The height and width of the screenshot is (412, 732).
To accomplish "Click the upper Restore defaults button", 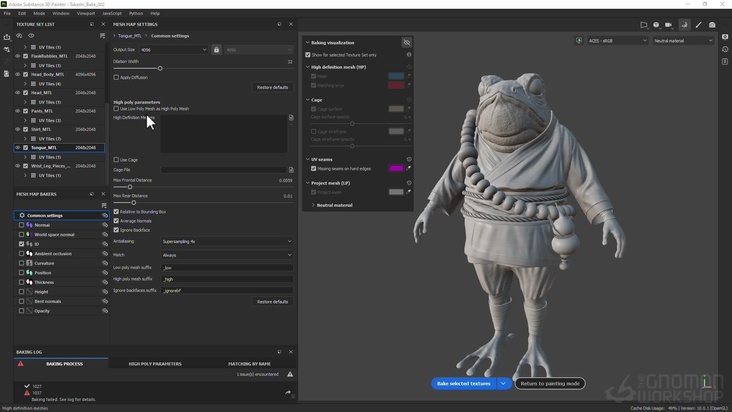I will 273,87.
